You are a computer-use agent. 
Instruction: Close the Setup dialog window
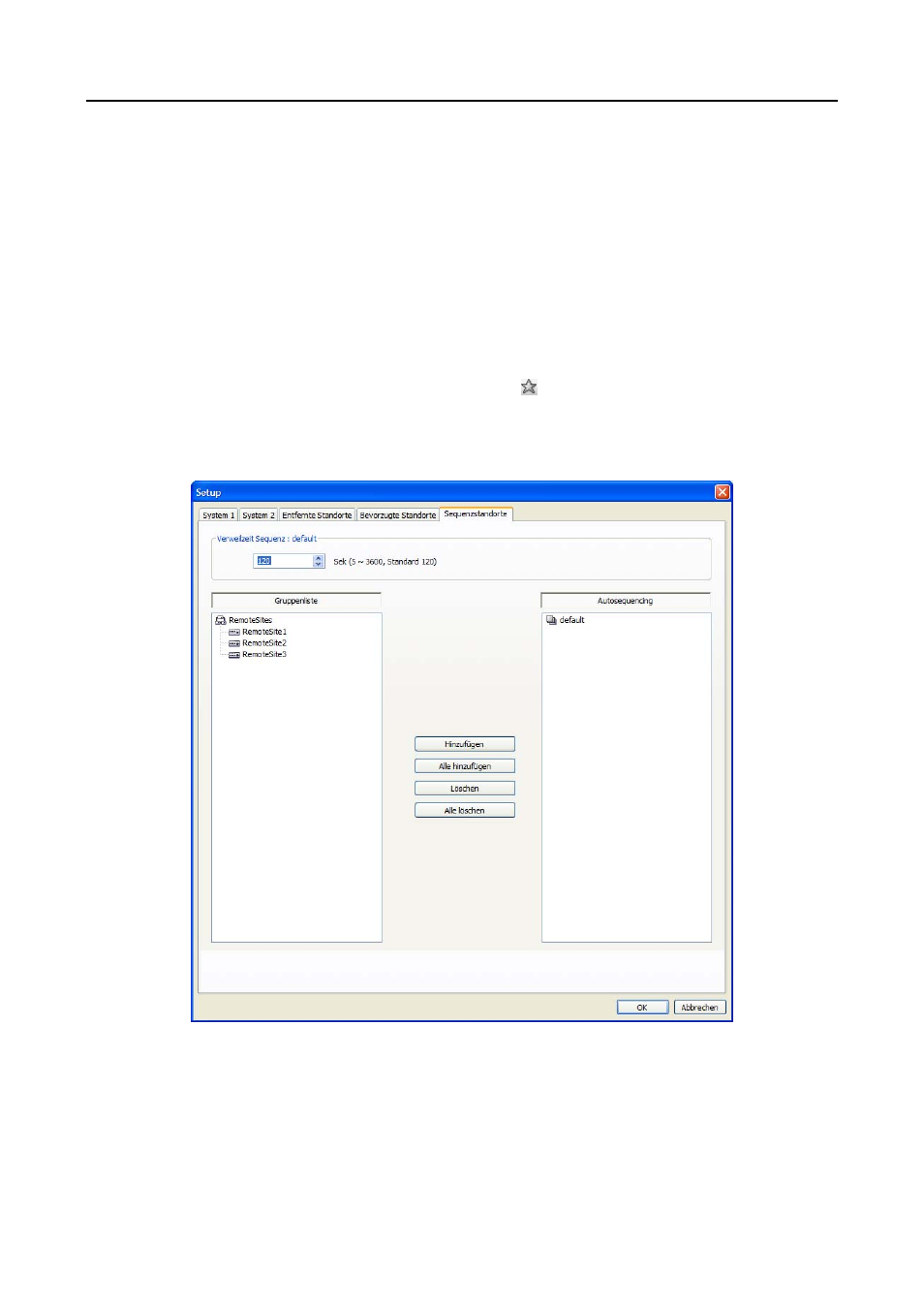722,492
